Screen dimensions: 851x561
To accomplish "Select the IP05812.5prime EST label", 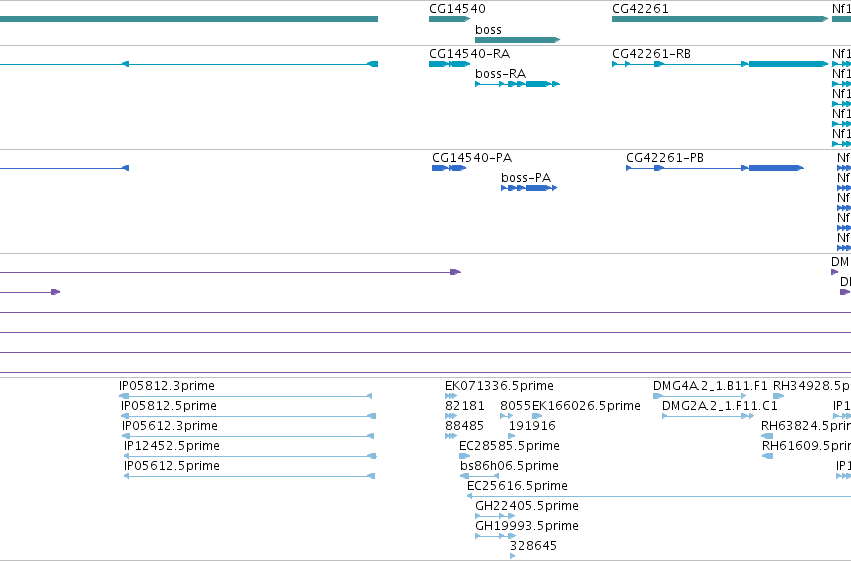I will 169,406.
